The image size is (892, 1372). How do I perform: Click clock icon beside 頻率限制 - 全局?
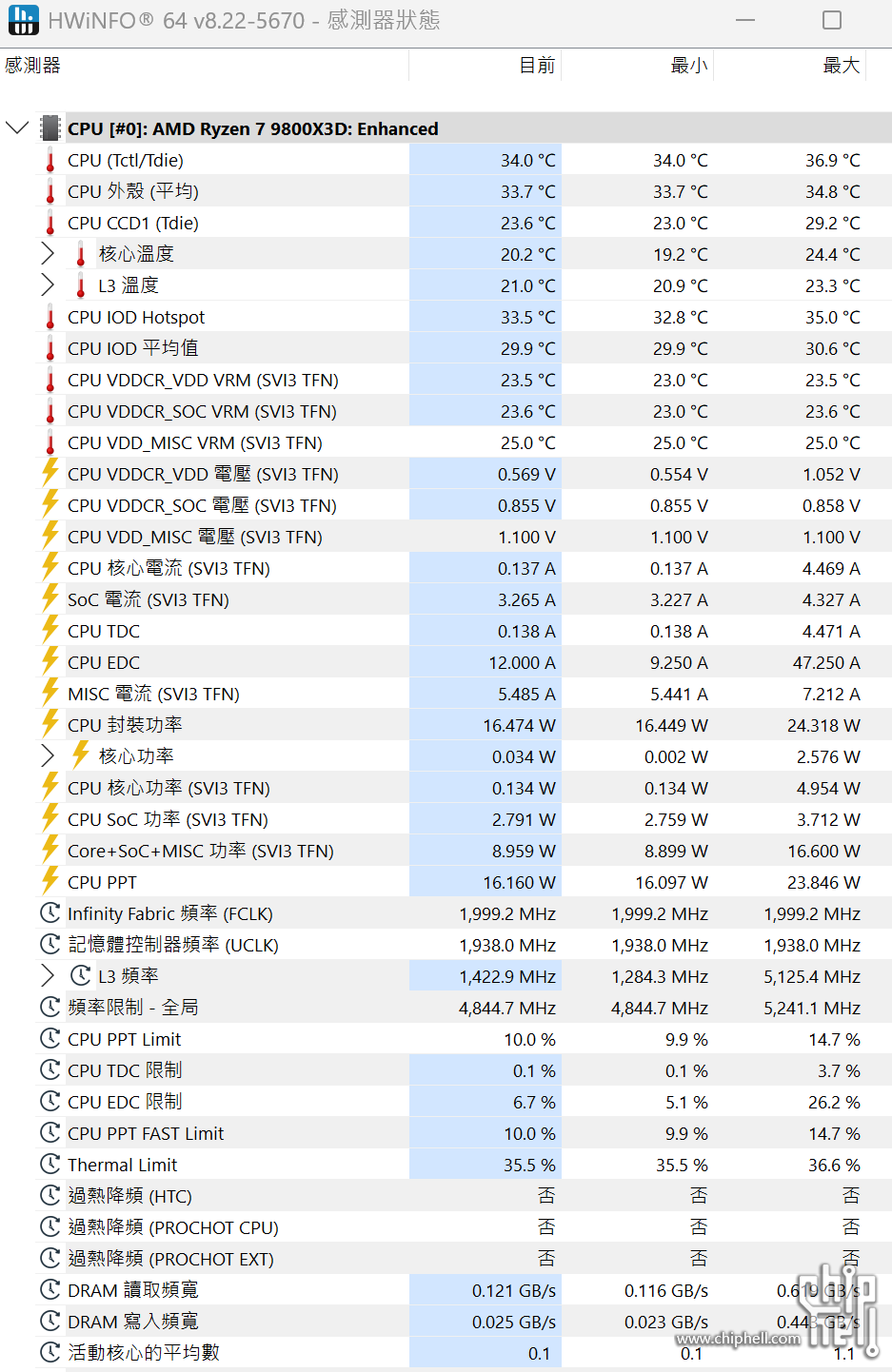(x=50, y=1008)
